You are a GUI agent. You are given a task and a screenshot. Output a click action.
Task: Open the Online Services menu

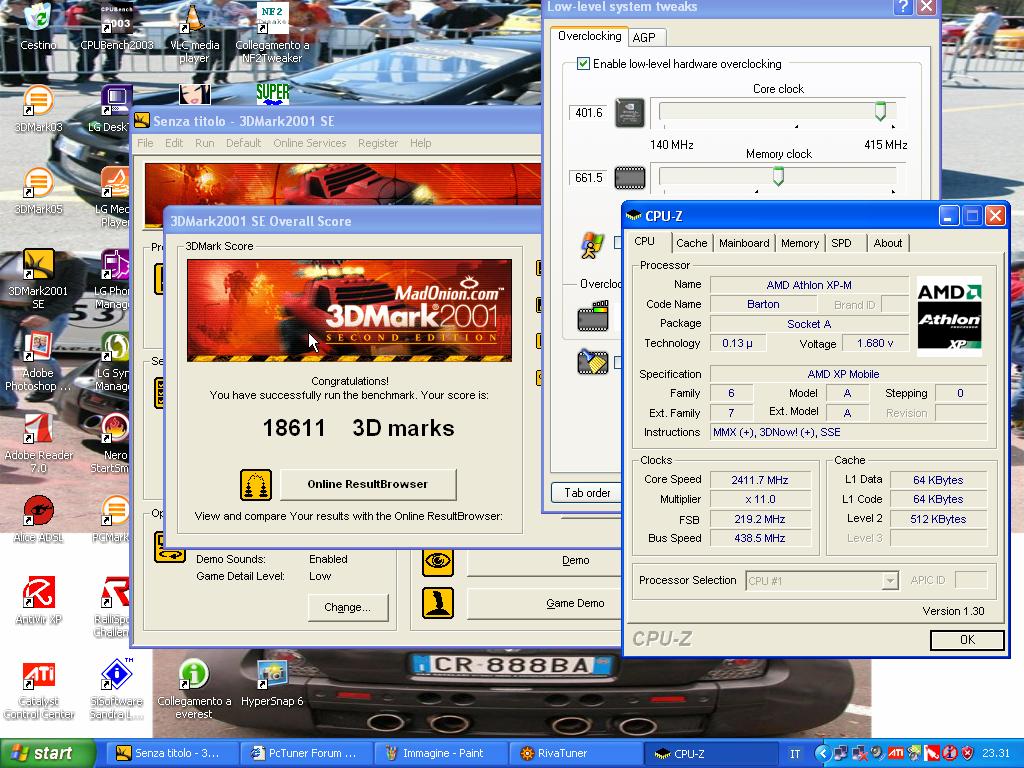click(310, 143)
